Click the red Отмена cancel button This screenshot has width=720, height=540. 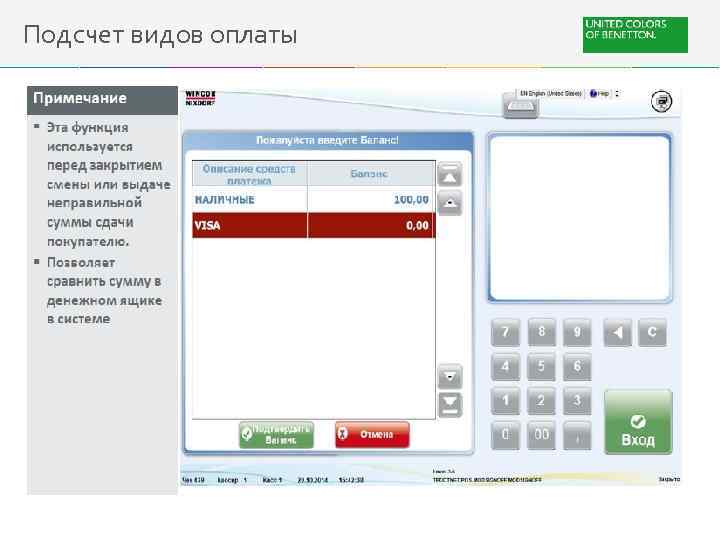coord(372,434)
